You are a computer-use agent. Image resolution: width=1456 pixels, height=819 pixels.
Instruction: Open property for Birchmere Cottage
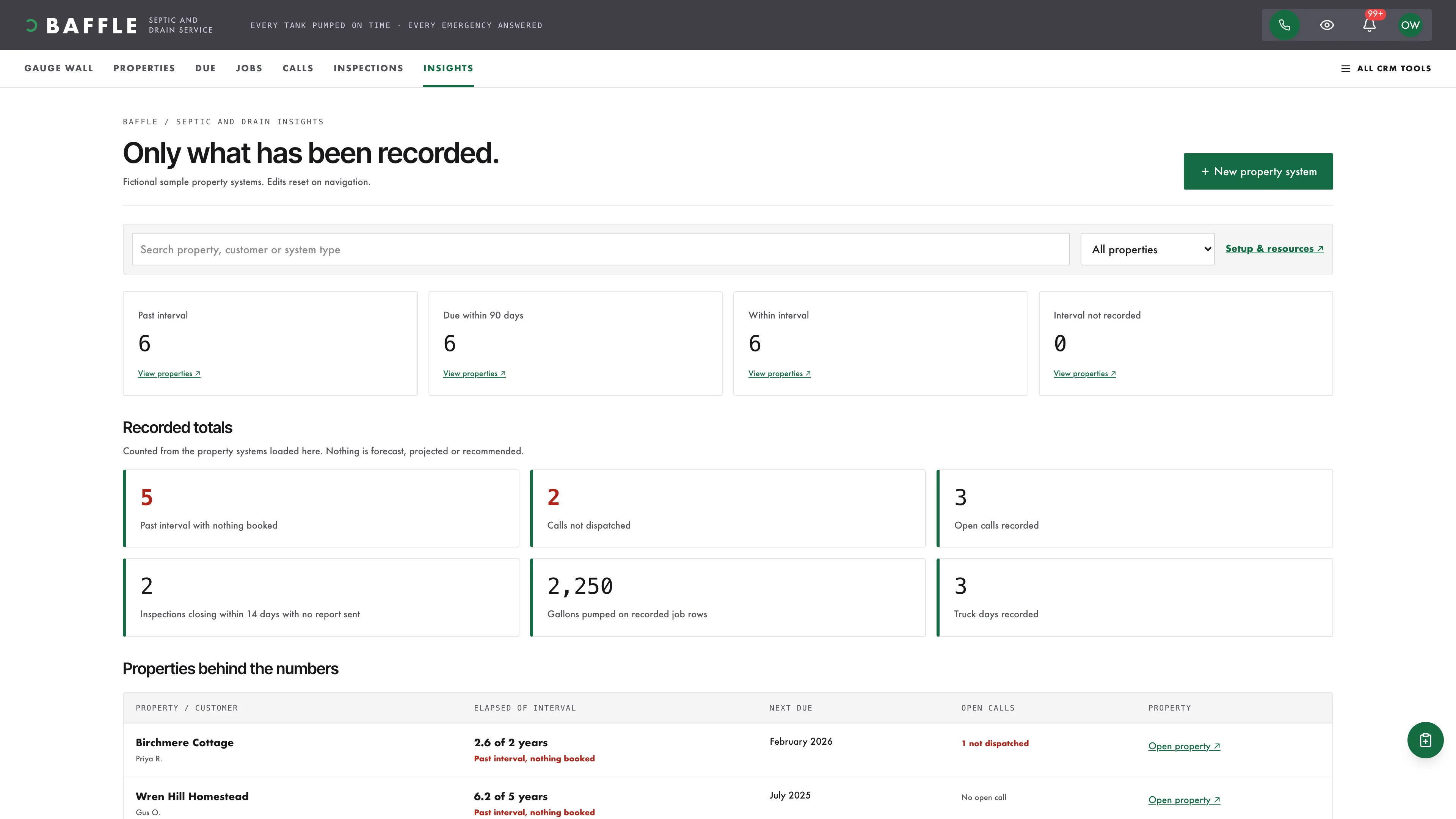tap(1184, 746)
